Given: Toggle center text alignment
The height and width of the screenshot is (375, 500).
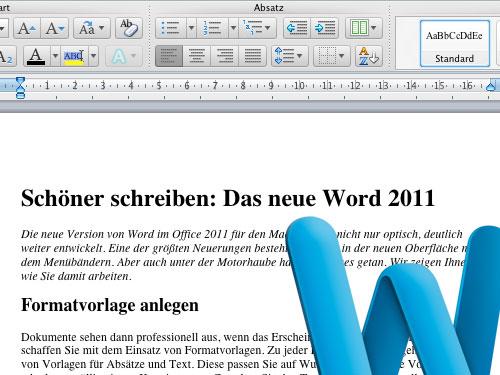Looking at the screenshot, I should point(197,56).
